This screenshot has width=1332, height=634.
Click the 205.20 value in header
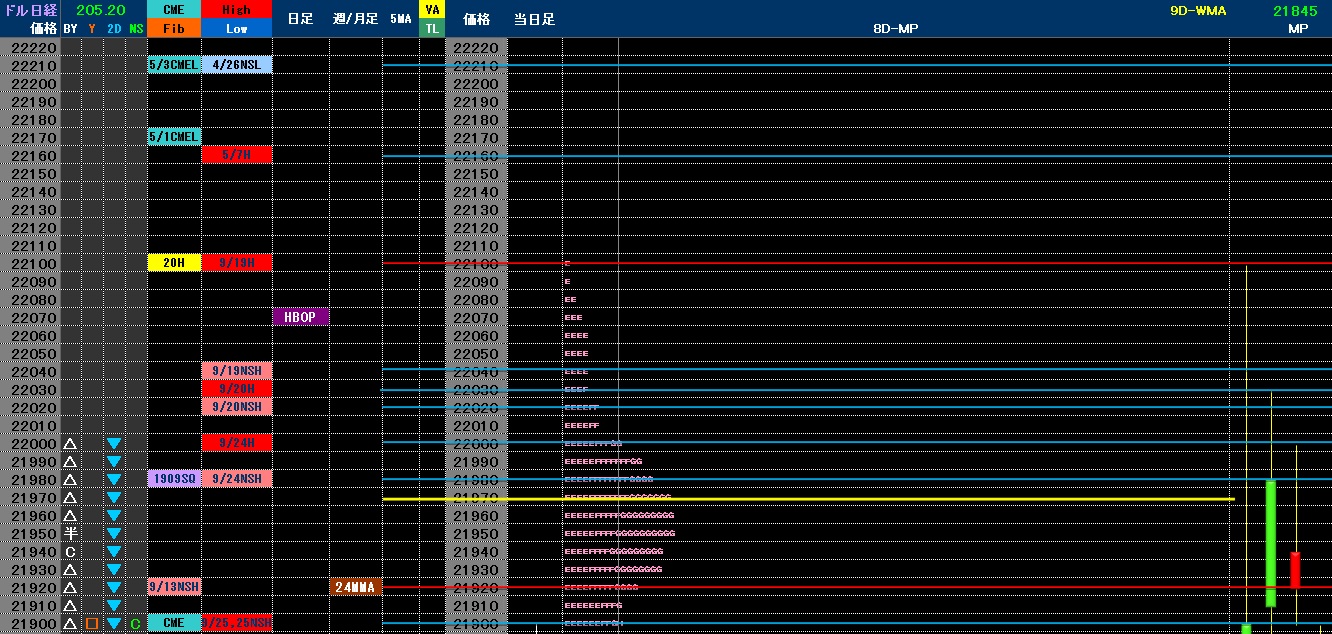tap(100, 10)
